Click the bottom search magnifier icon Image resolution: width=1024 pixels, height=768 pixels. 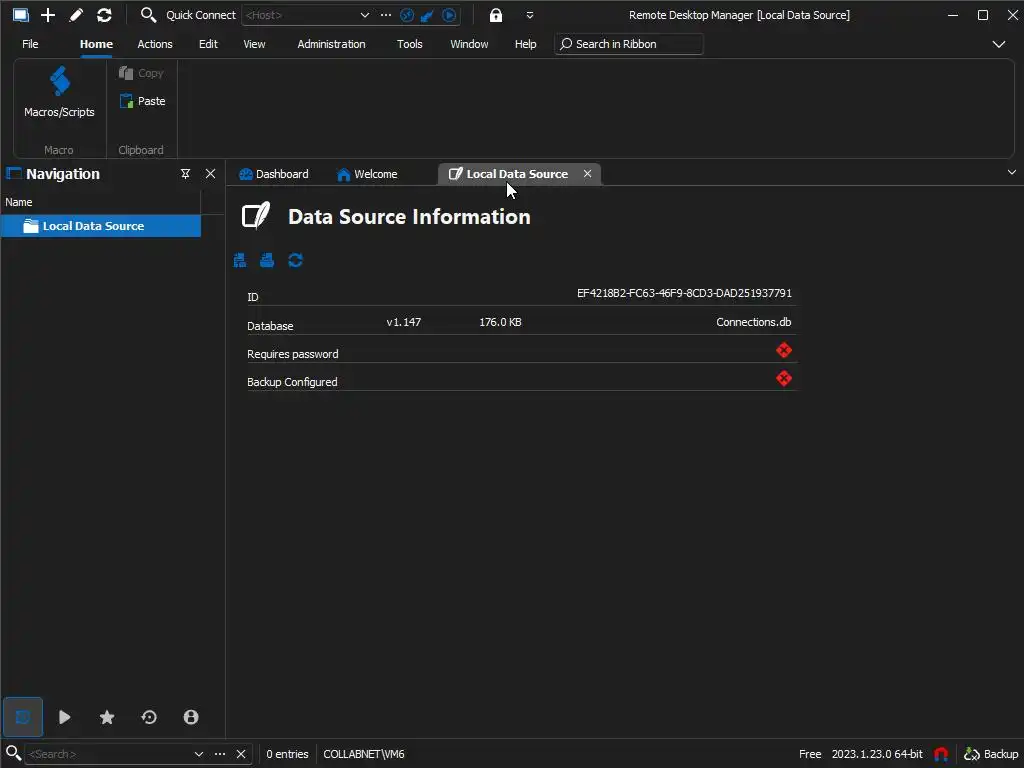coord(13,753)
